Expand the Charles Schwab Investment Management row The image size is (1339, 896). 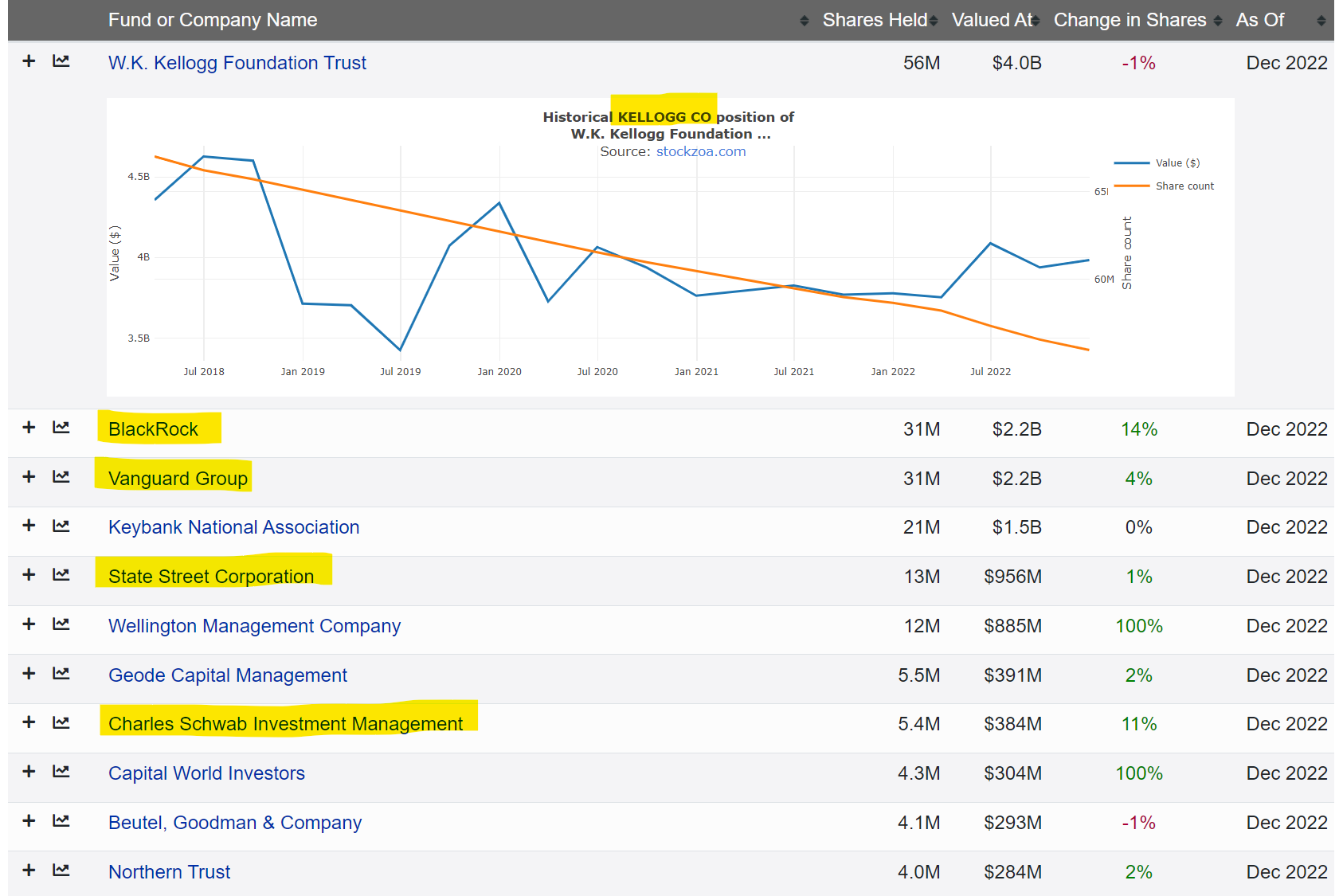[x=29, y=722]
